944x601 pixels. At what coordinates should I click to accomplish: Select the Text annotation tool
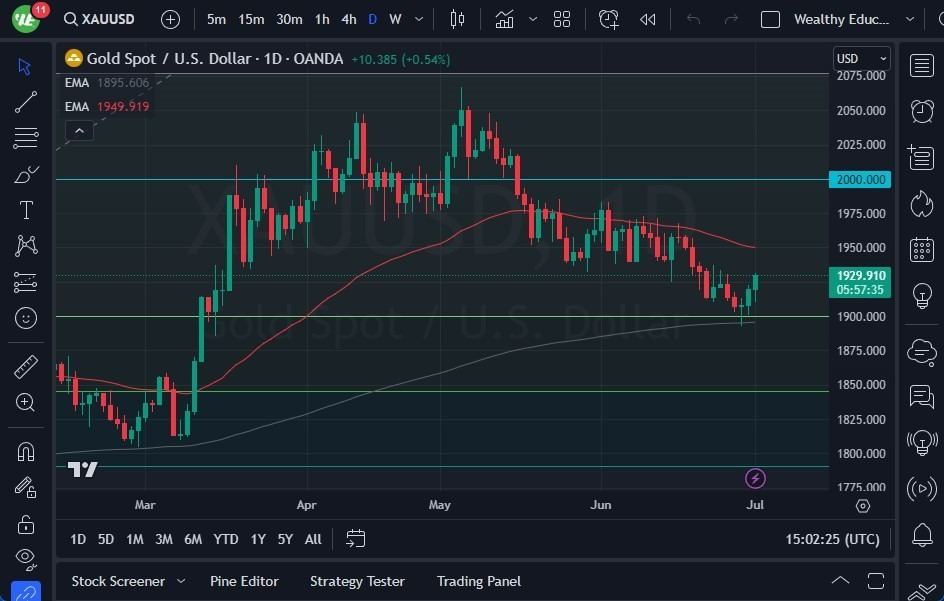[25, 210]
